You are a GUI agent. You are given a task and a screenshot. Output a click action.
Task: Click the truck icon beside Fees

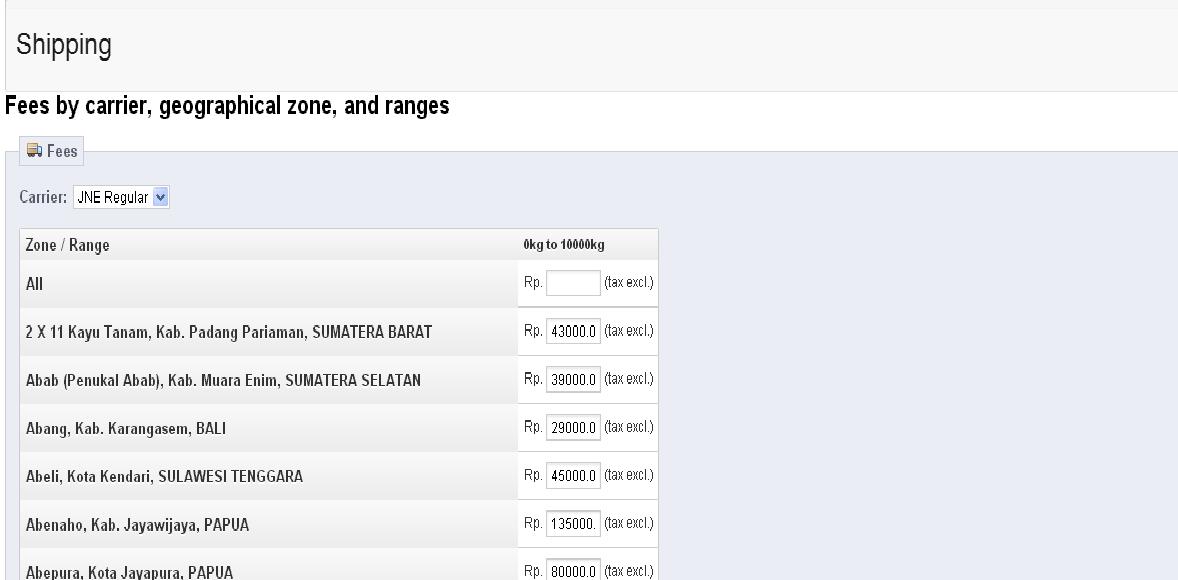click(34, 150)
